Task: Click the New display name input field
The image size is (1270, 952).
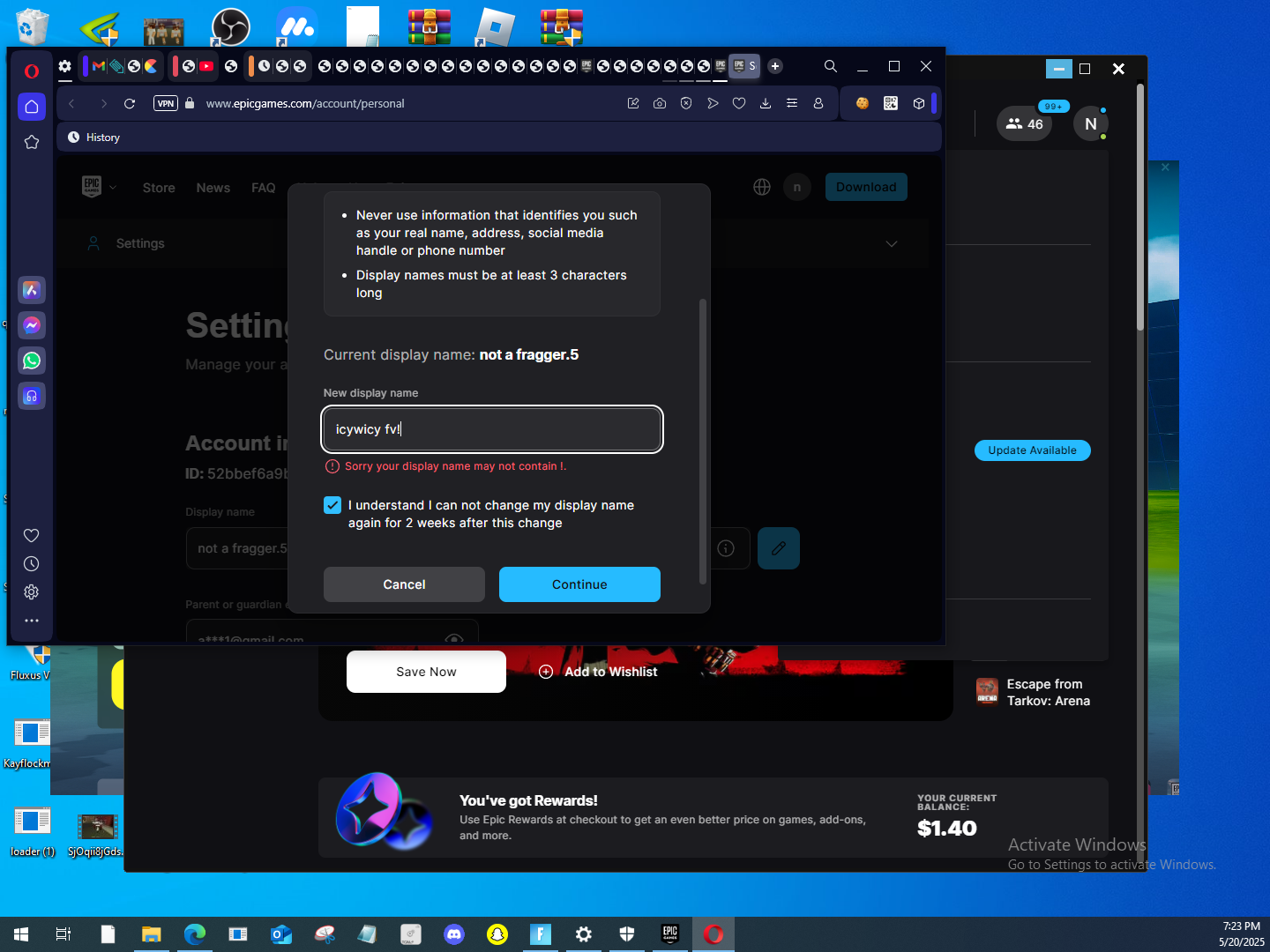Action: (492, 429)
